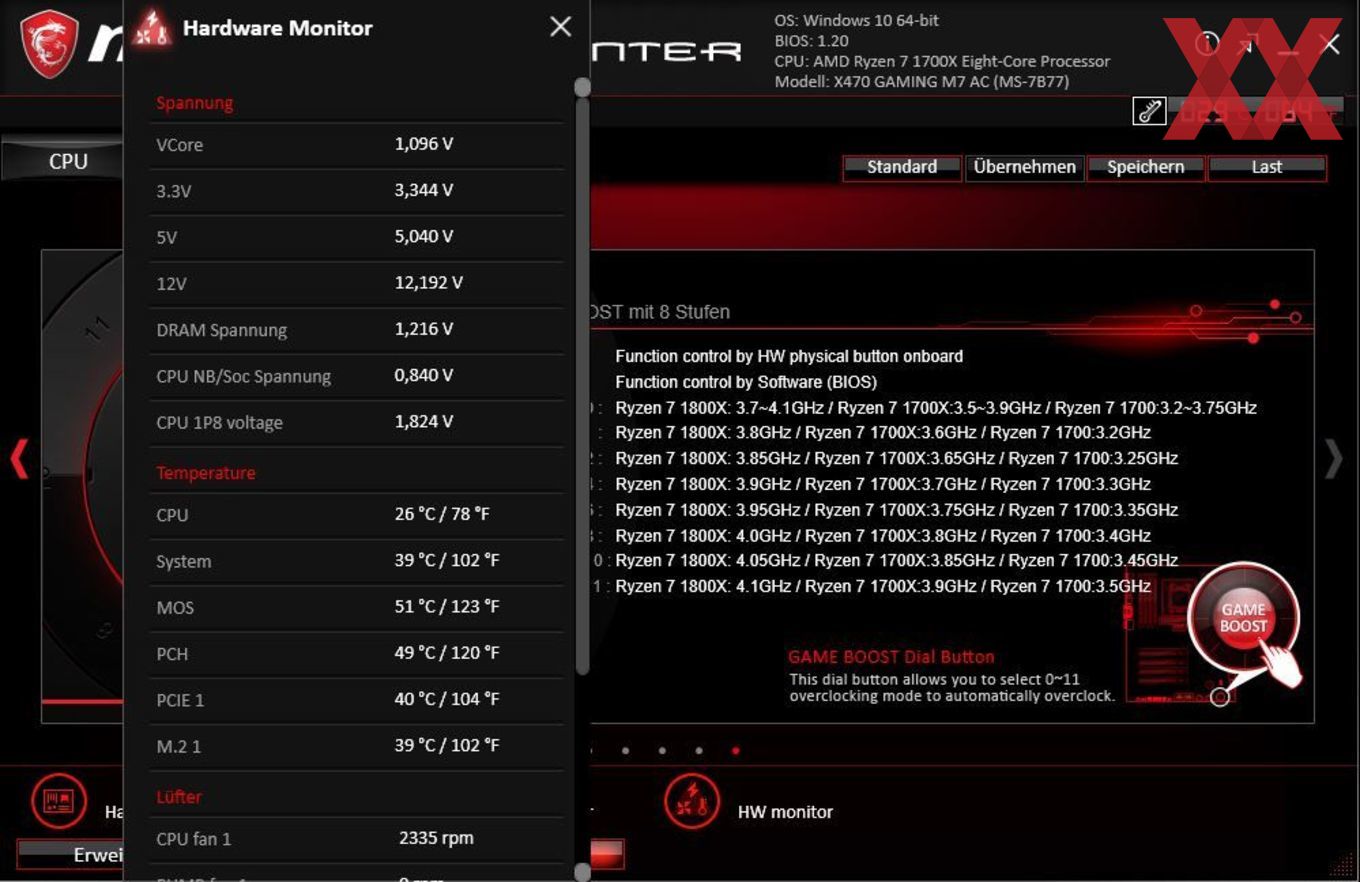Open the information icon in title bar

(x=1207, y=44)
